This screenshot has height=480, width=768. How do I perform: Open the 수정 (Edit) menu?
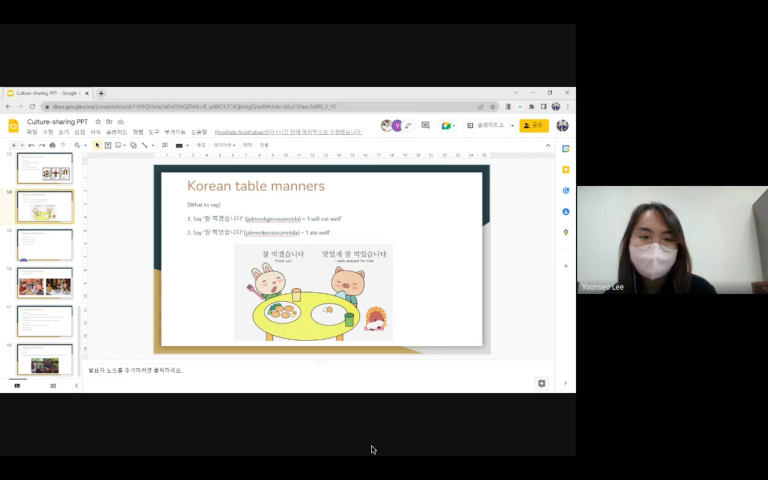pyautogui.click(x=48, y=132)
